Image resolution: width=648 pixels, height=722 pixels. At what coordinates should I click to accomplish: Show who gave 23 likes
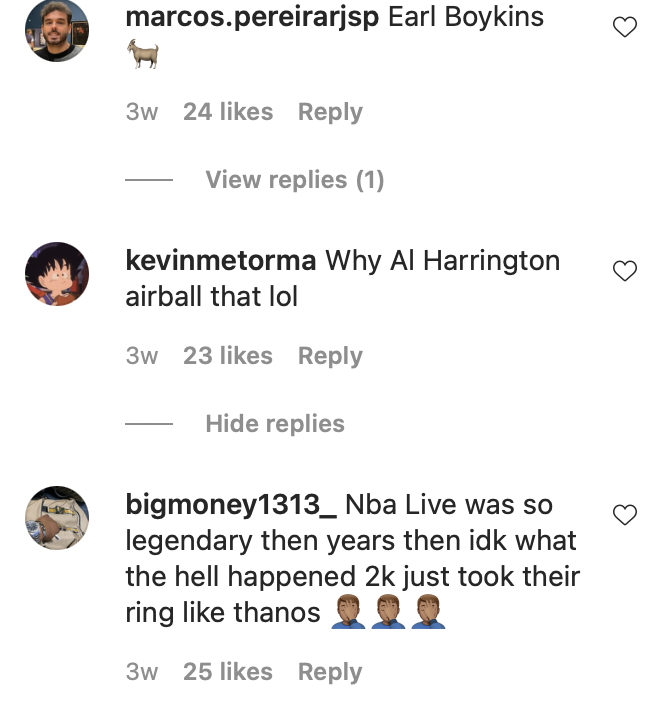227,356
